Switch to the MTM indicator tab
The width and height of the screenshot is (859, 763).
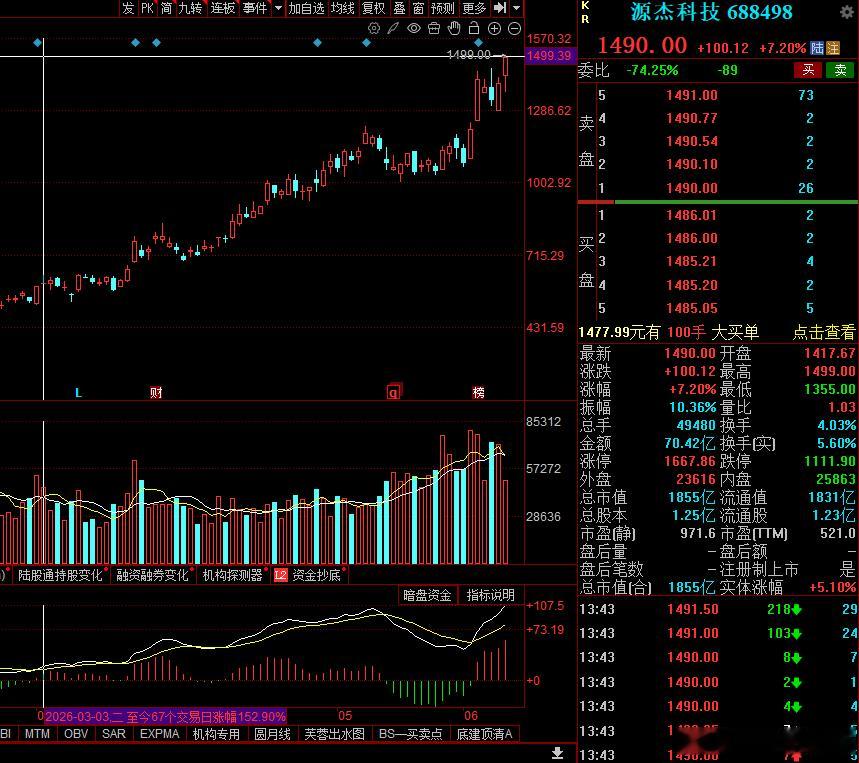pos(37,734)
